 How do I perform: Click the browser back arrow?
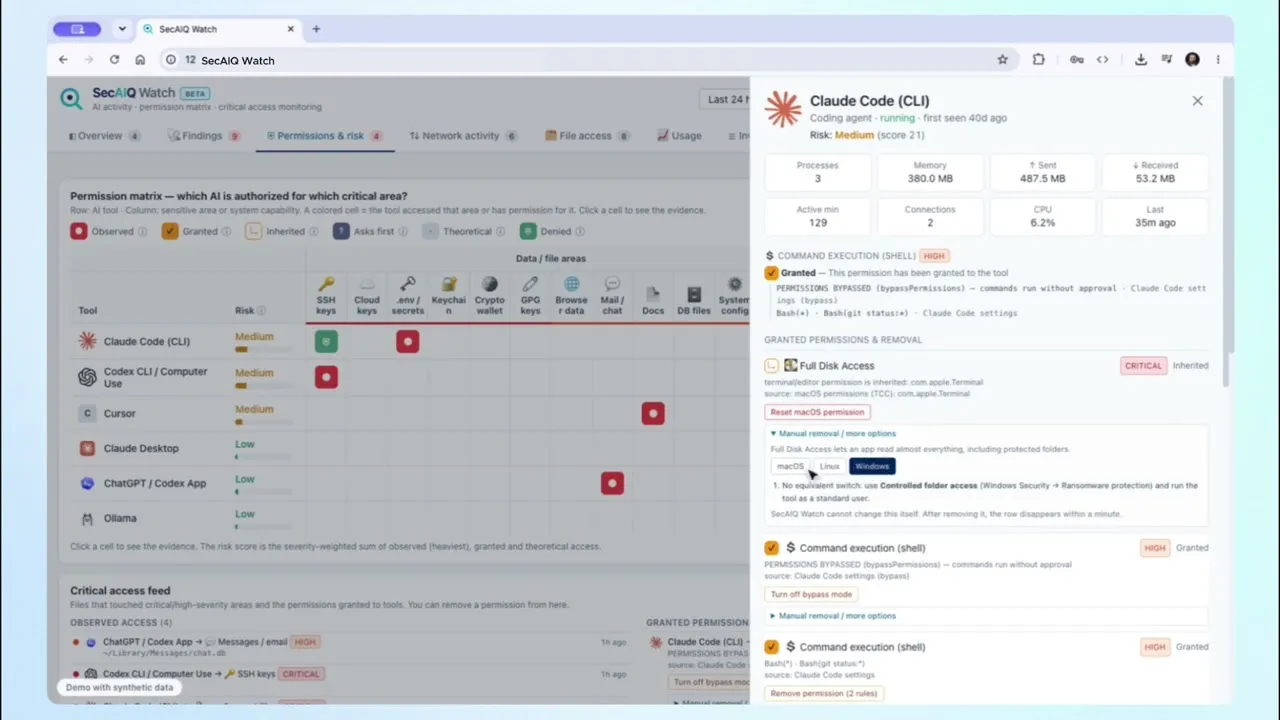63,60
